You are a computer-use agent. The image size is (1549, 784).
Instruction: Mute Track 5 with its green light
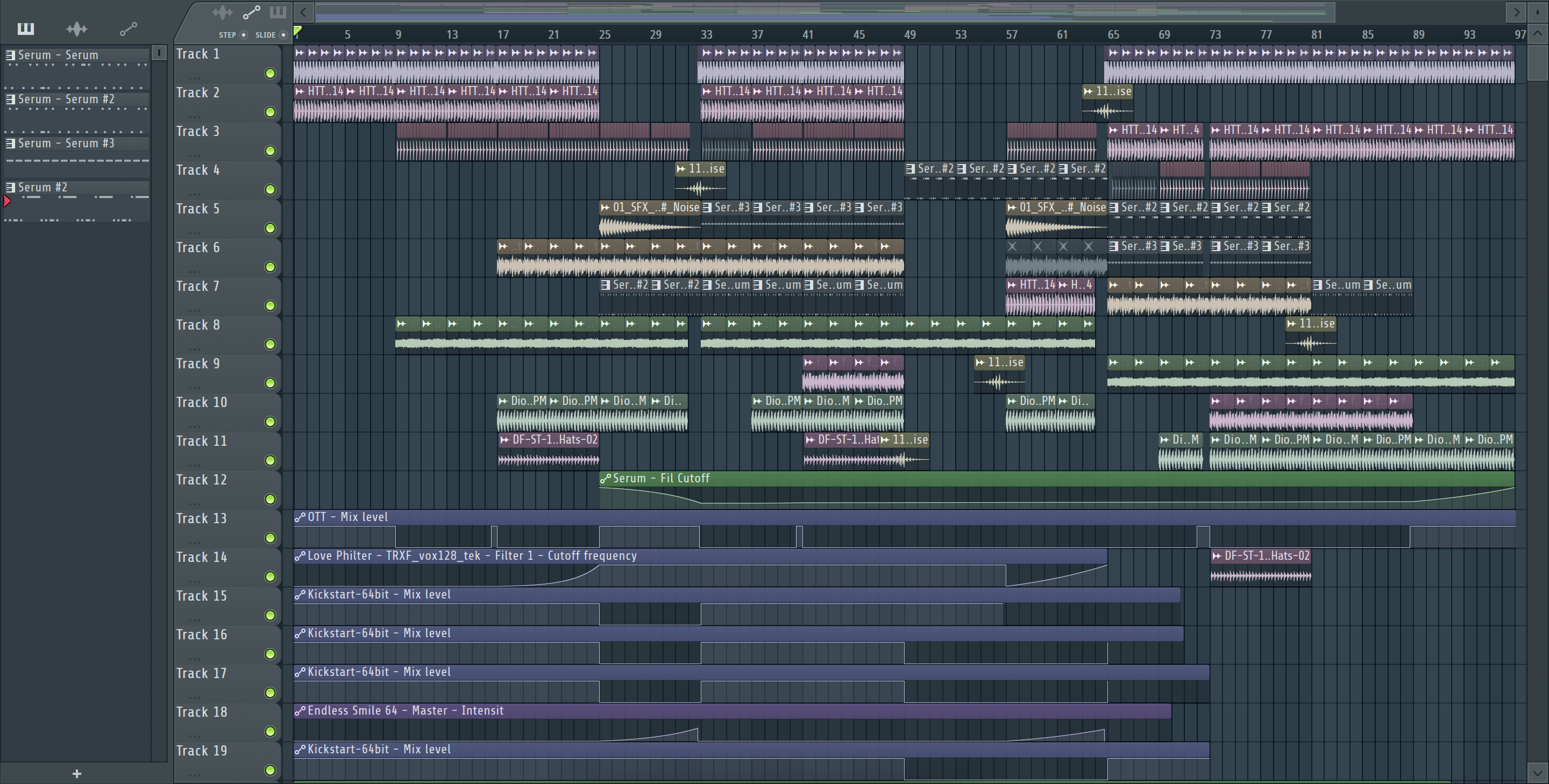(270, 229)
